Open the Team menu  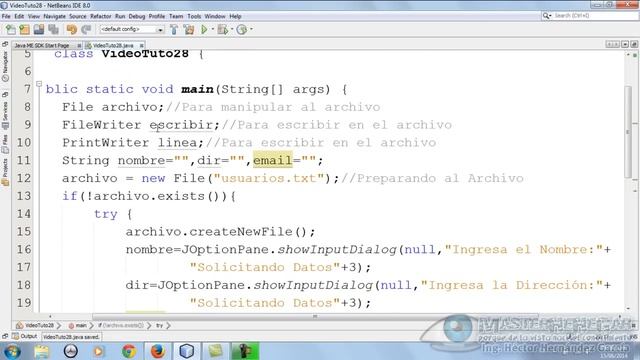point(176,16)
